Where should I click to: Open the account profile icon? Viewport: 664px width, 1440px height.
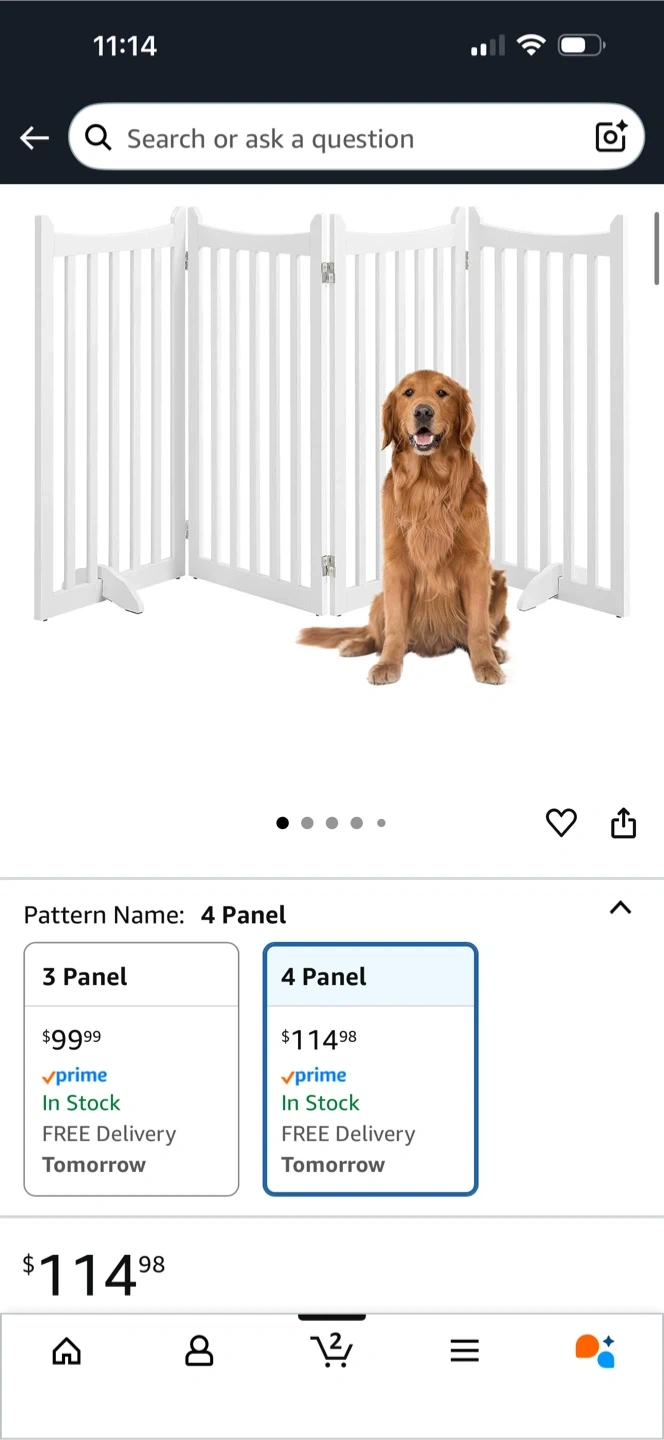[199, 1351]
